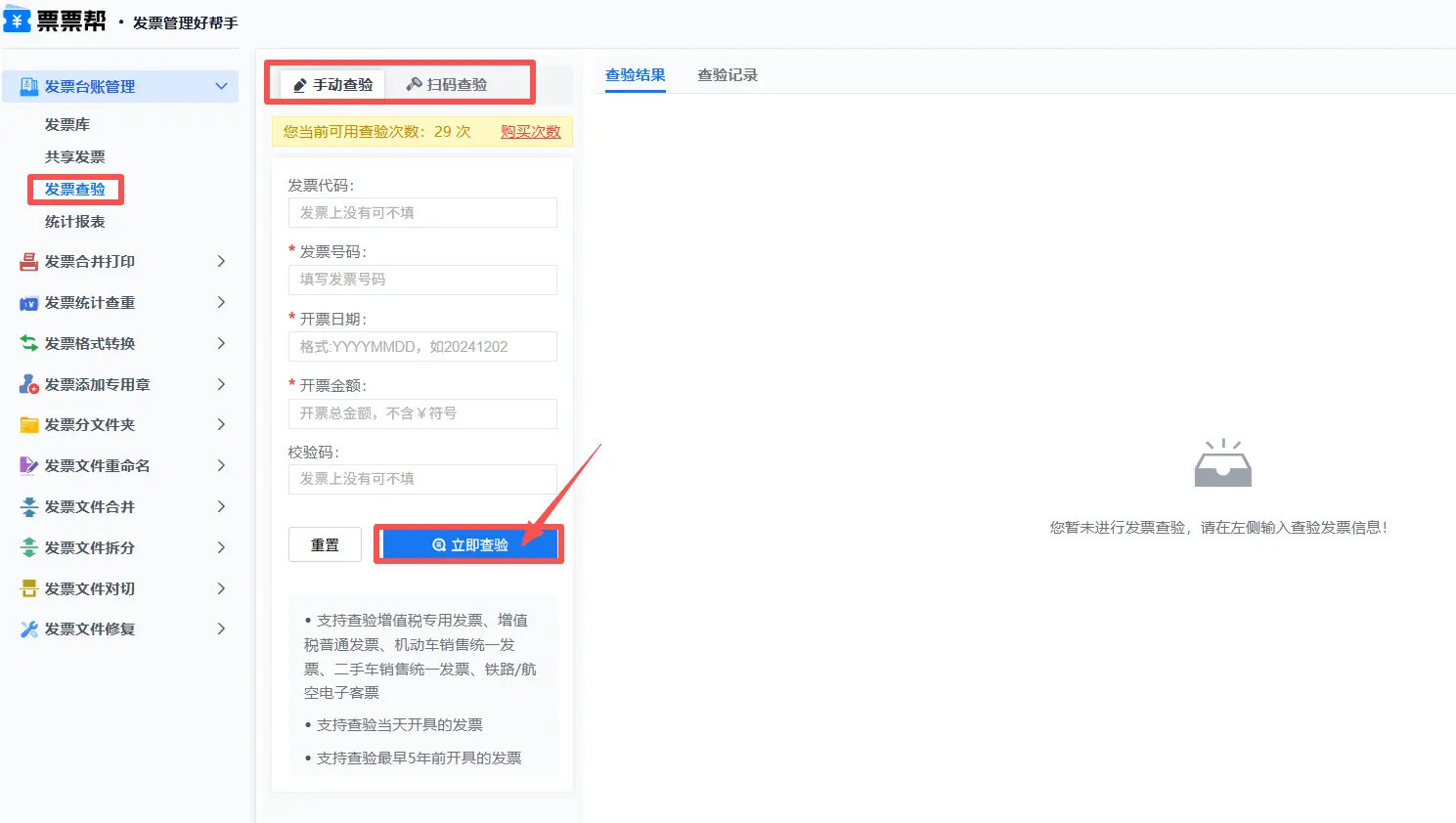Click the 发票合并打印 printer icon

(29, 262)
